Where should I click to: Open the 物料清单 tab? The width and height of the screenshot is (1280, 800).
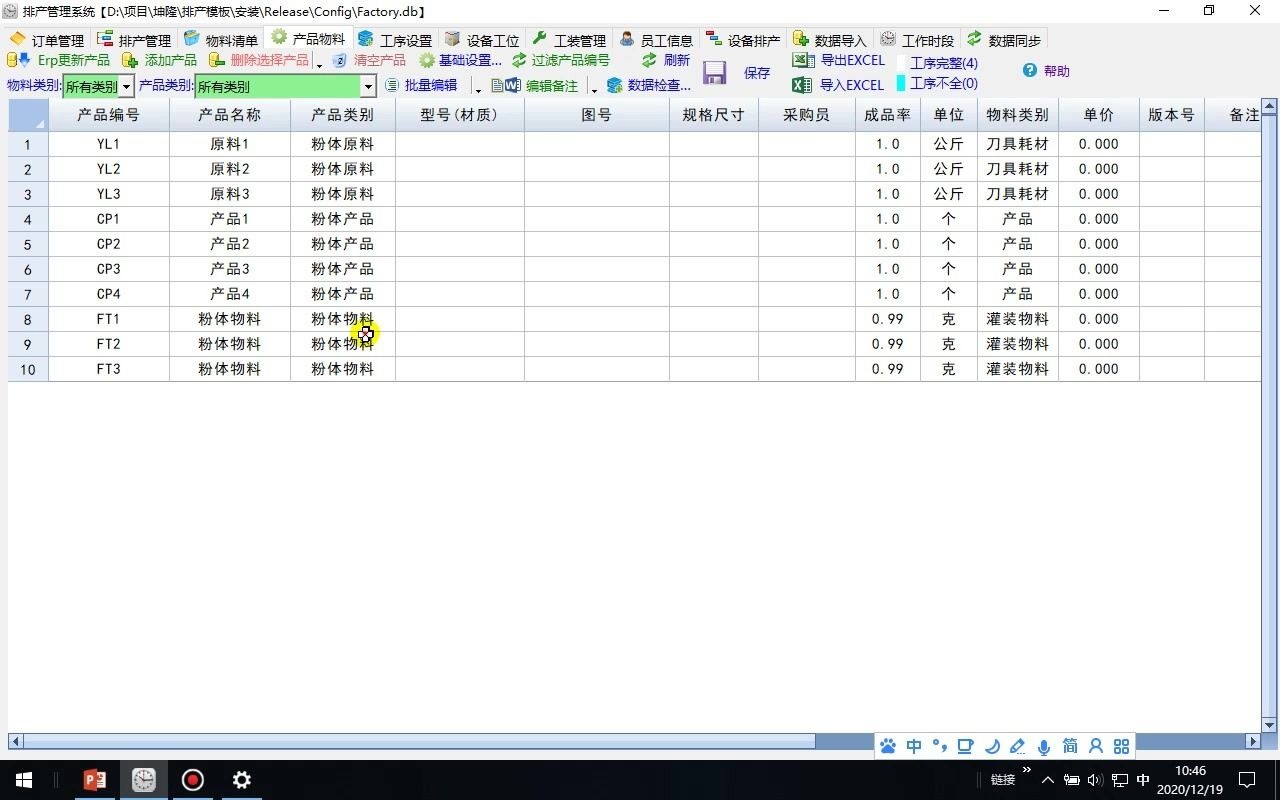[x=221, y=40]
